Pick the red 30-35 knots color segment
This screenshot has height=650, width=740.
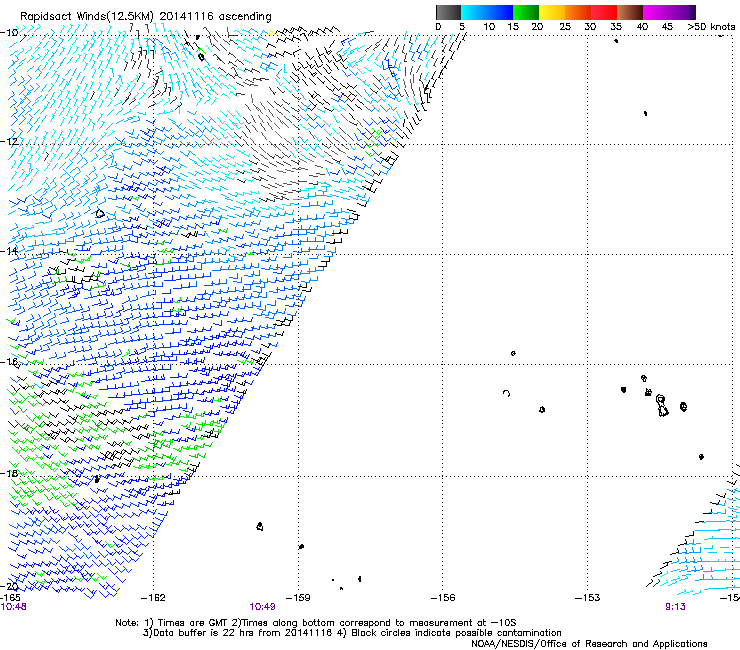point(604,12)
